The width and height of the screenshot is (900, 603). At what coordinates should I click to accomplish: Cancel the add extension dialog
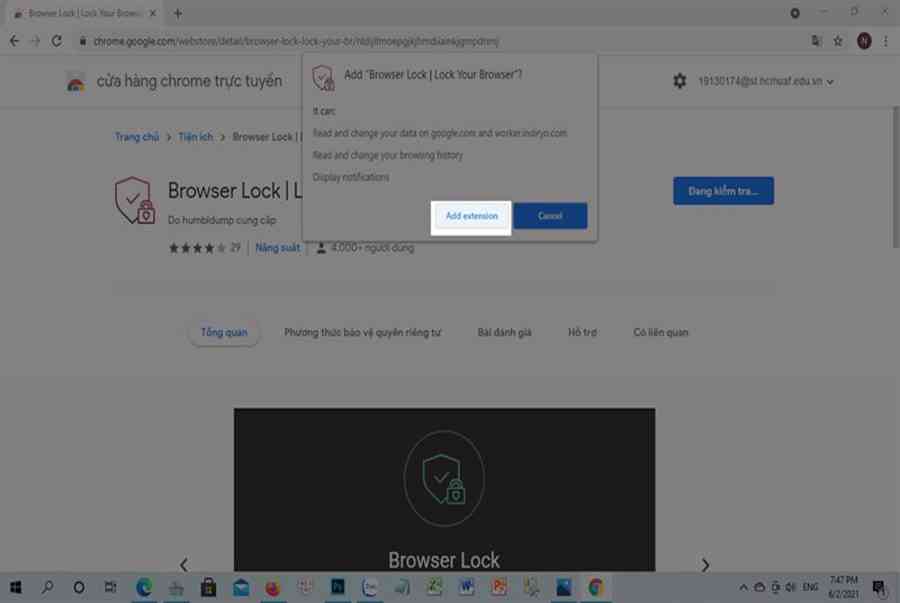[x=550, y=216]
